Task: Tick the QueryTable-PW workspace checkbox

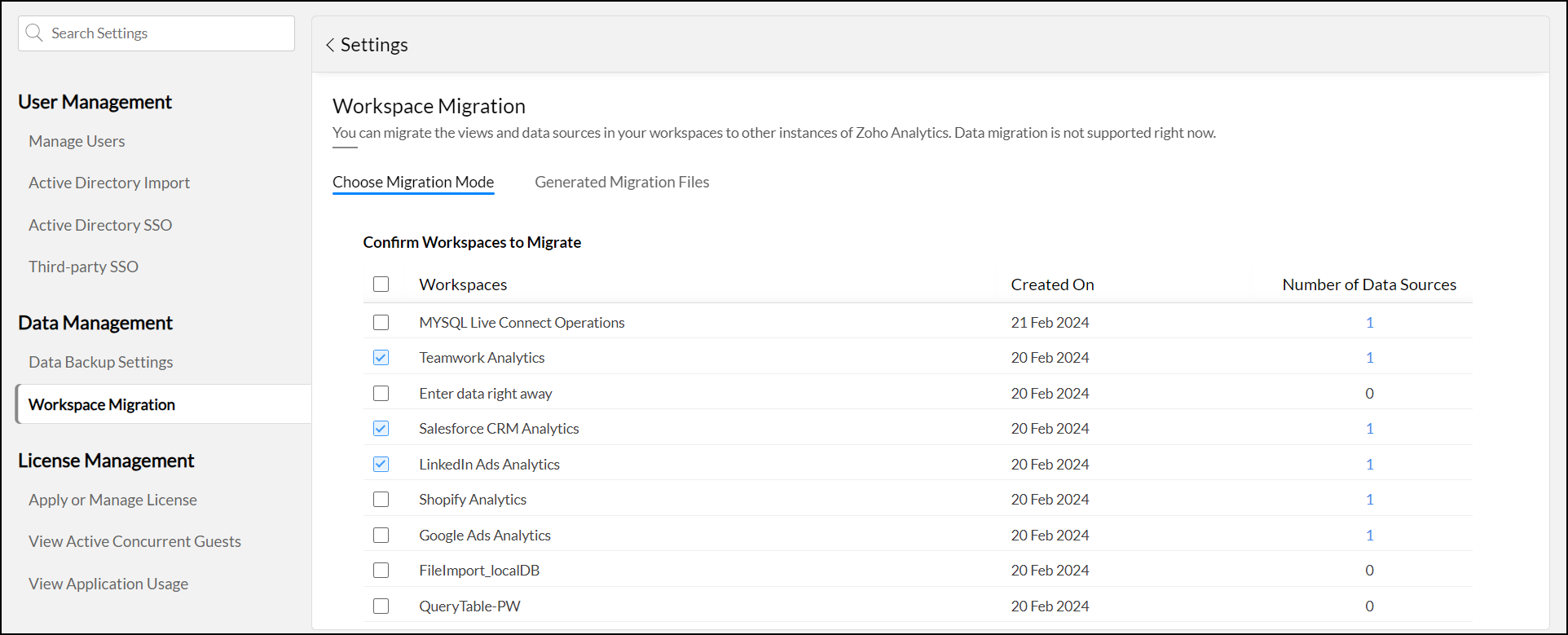Action: [x=381, y=606]
